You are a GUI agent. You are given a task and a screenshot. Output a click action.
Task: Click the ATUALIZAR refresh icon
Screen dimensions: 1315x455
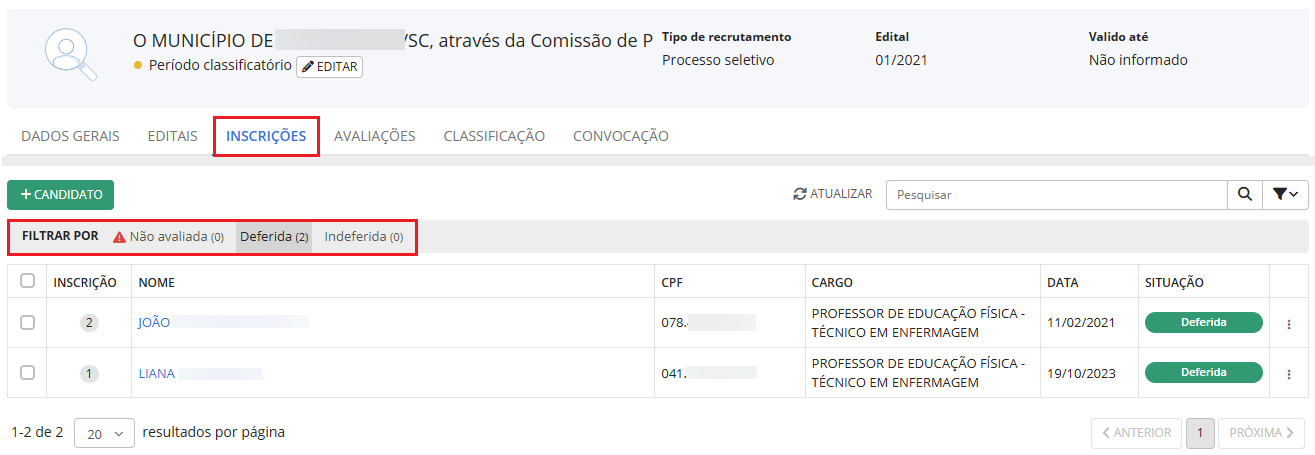tap(799, 194)
